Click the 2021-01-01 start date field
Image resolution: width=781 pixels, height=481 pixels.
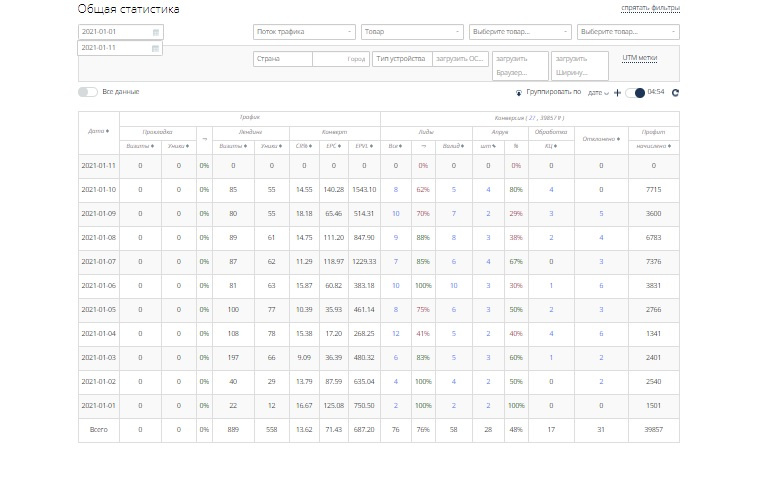pos(121,32)
